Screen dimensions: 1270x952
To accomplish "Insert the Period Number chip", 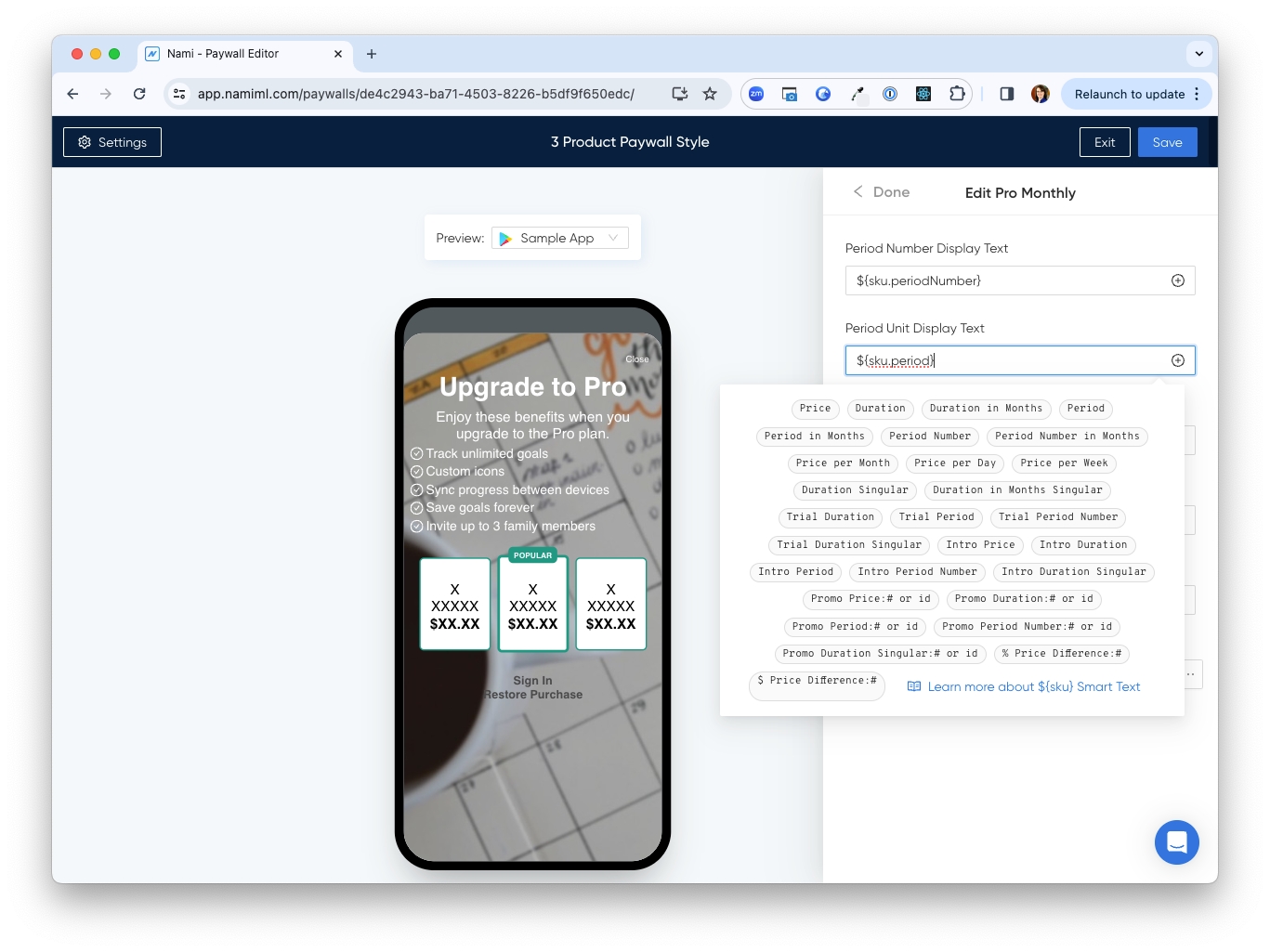I will coord(930,437).
